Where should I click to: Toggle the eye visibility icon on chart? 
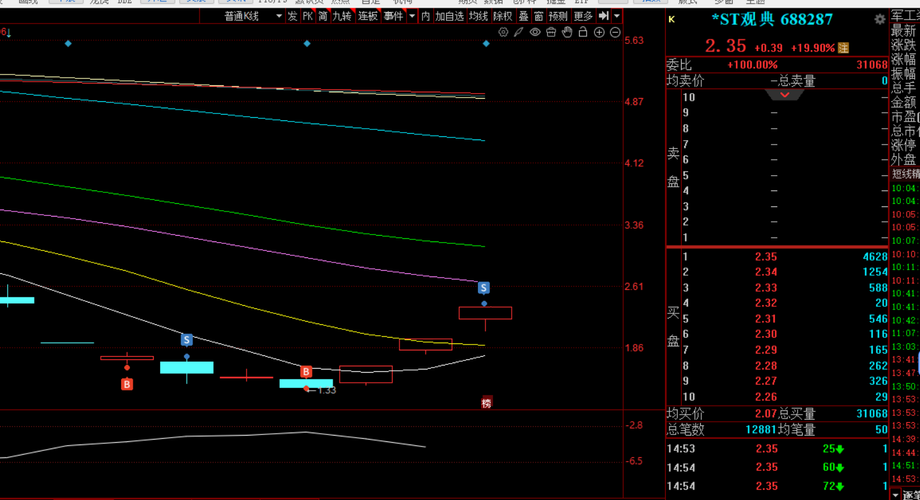point(535,32)
